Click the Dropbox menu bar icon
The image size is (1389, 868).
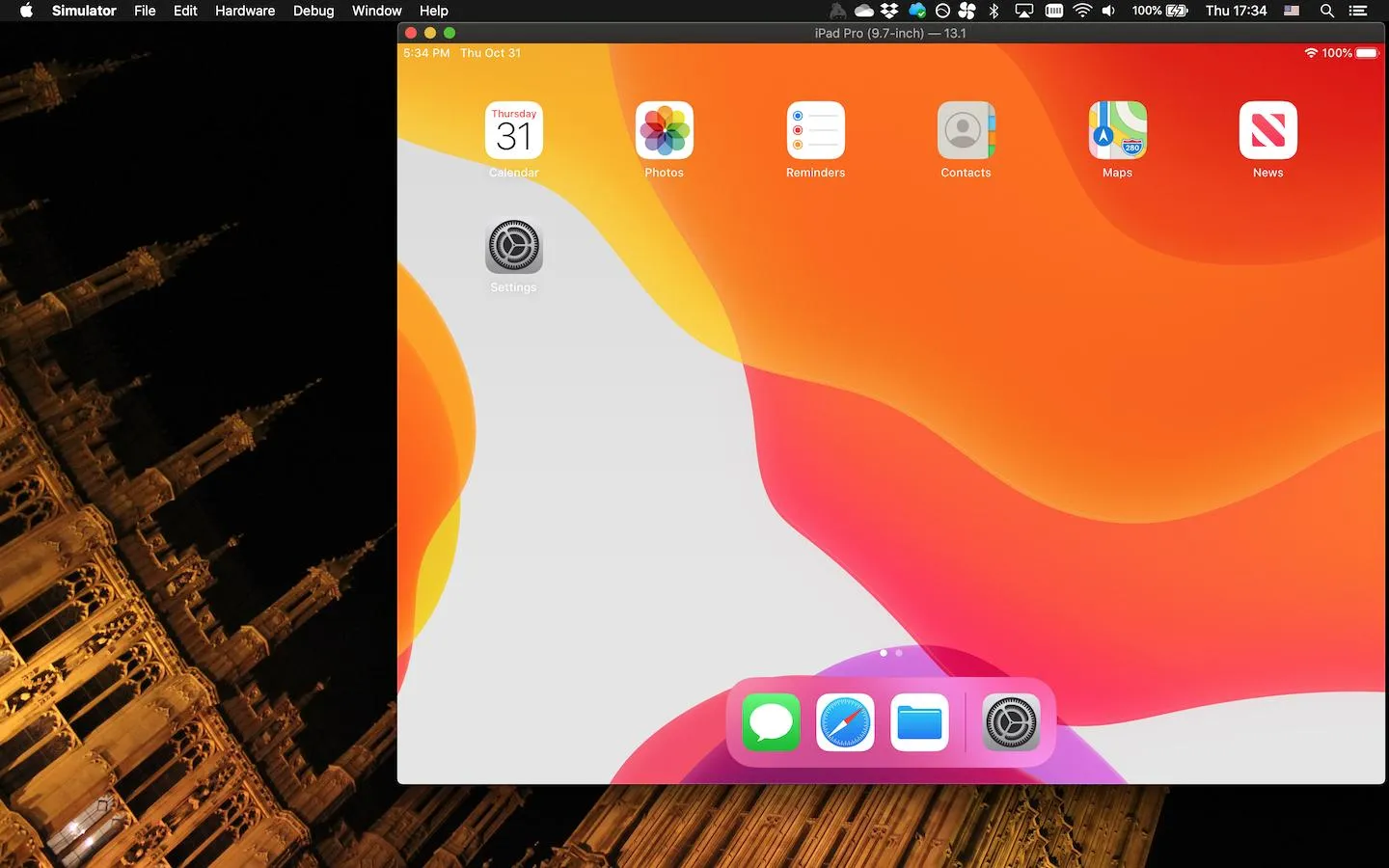[889, 11]
